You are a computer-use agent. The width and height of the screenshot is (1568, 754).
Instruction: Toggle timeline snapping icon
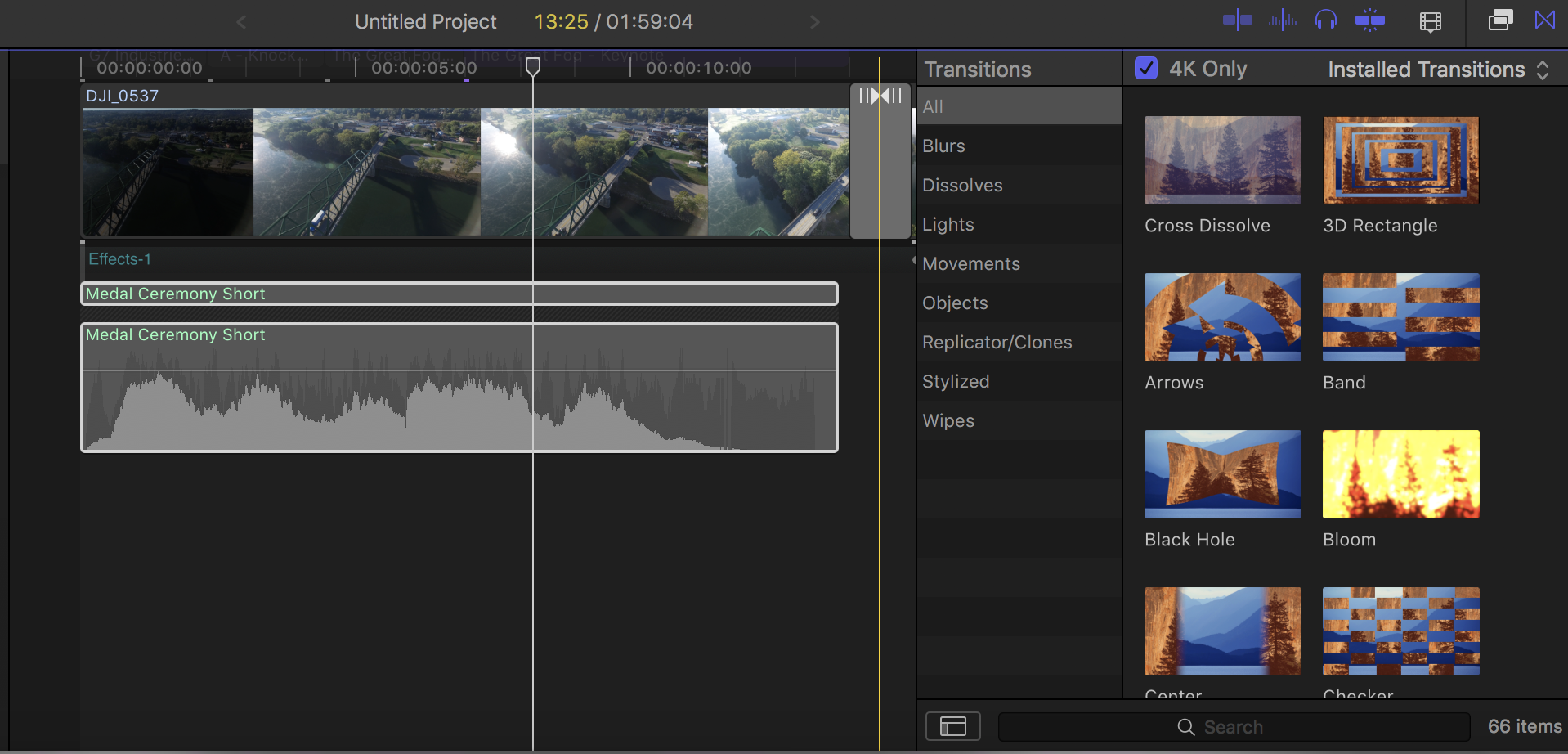click(1370, 20)
